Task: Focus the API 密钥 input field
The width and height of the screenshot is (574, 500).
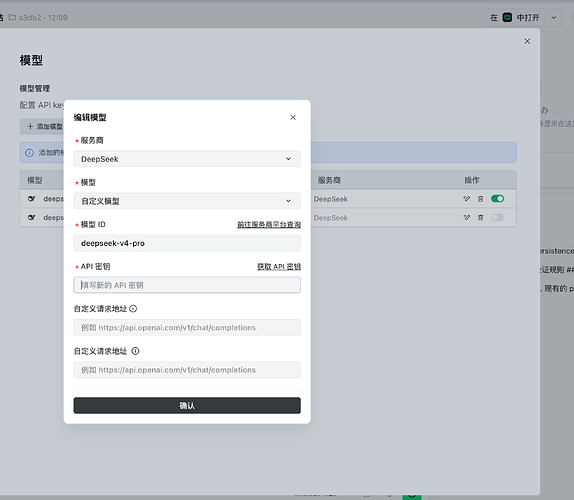Action: point(187,285)
